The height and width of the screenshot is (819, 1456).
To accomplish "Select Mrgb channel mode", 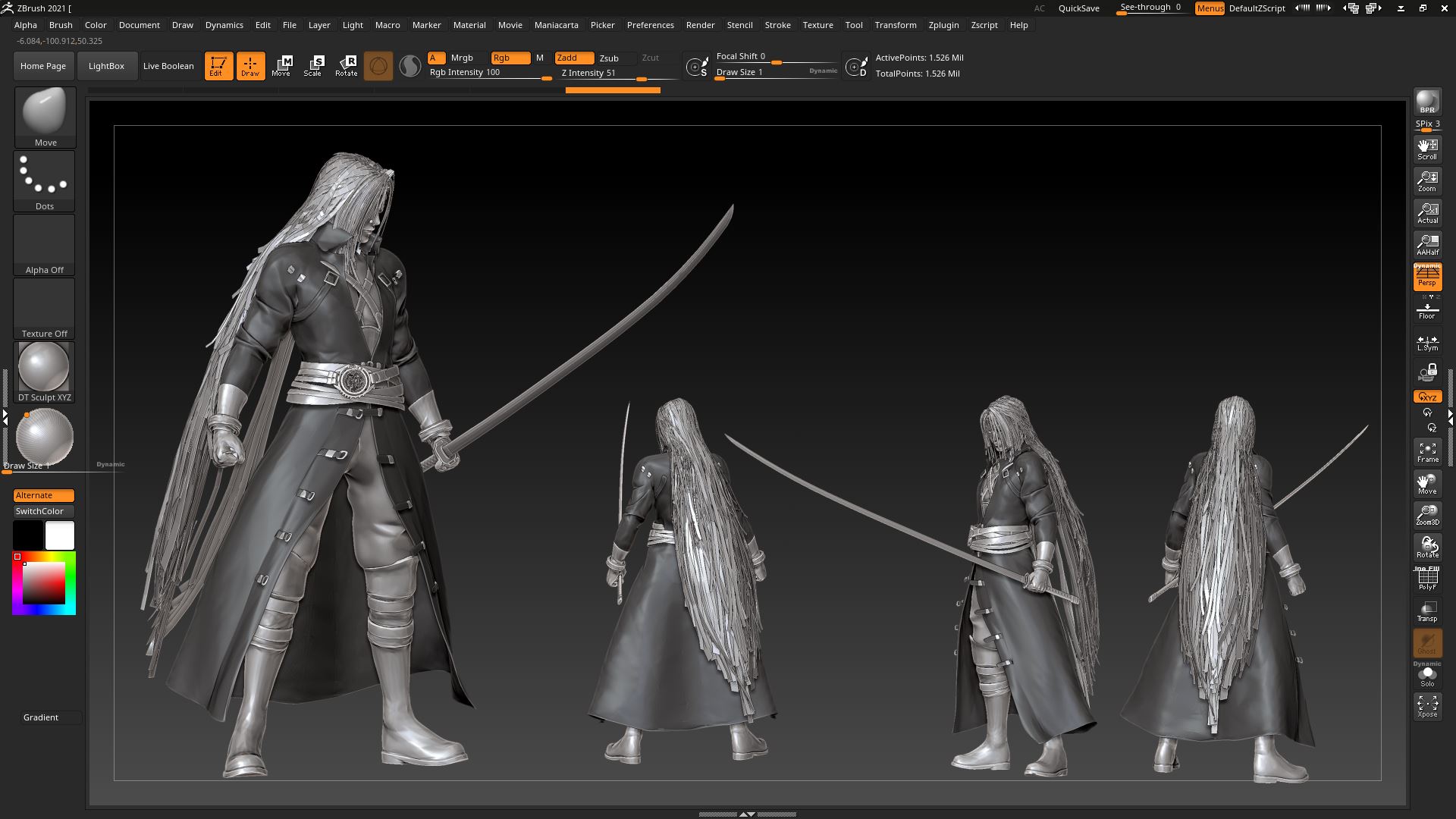I will coord(462,58).
